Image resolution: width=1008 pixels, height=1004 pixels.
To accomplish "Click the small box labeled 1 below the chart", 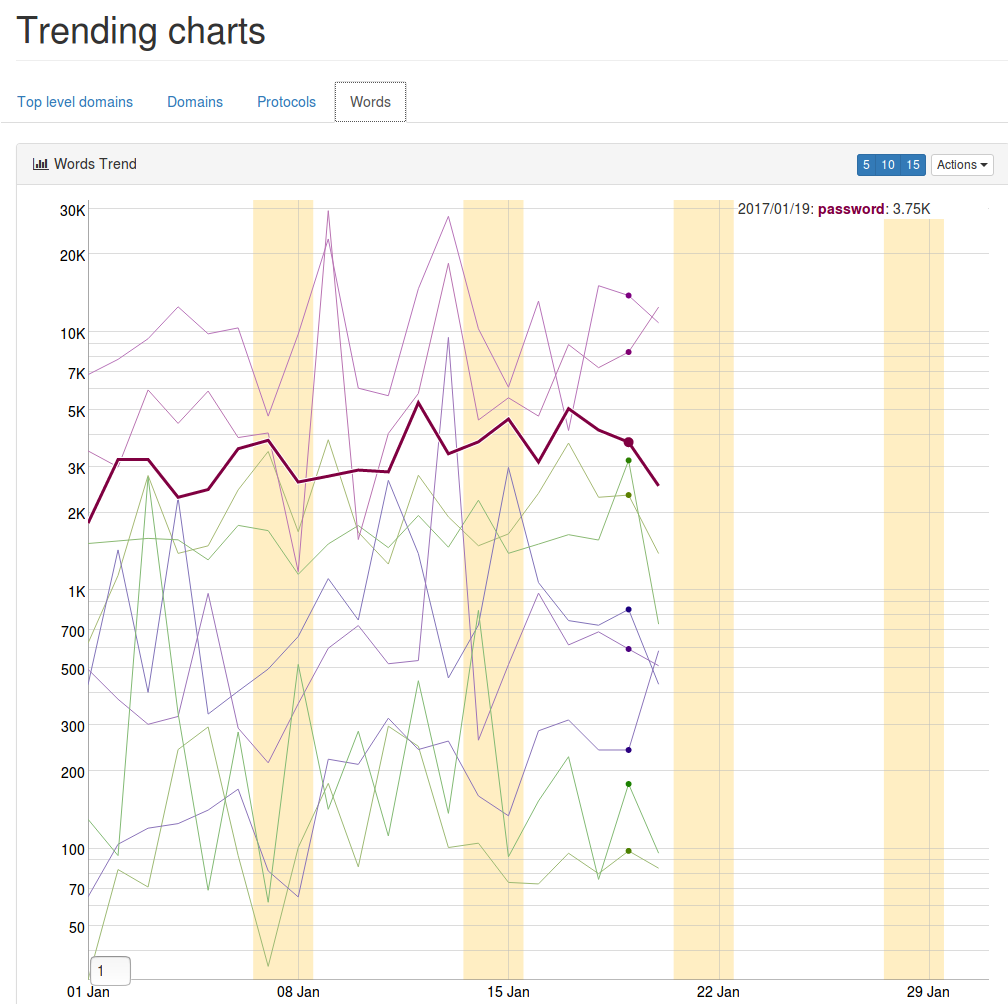I will 110,971.
